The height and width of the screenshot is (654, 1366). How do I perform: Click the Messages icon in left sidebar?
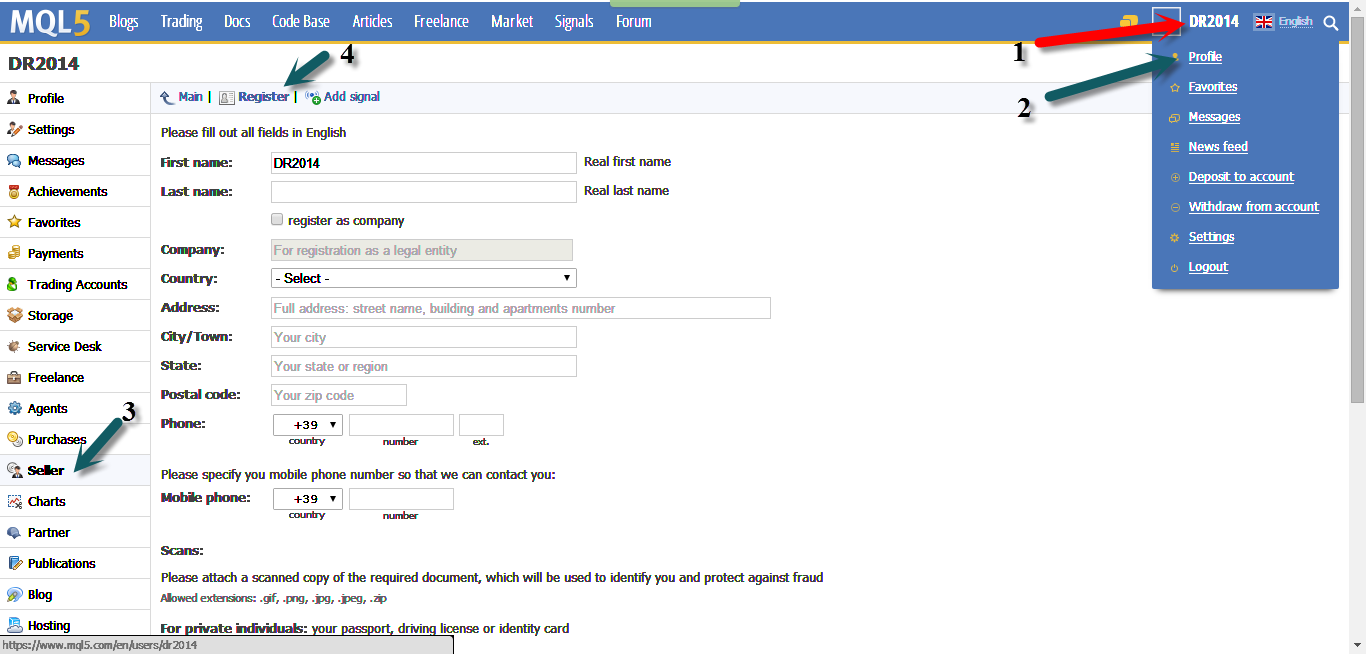tap(14, 160)
